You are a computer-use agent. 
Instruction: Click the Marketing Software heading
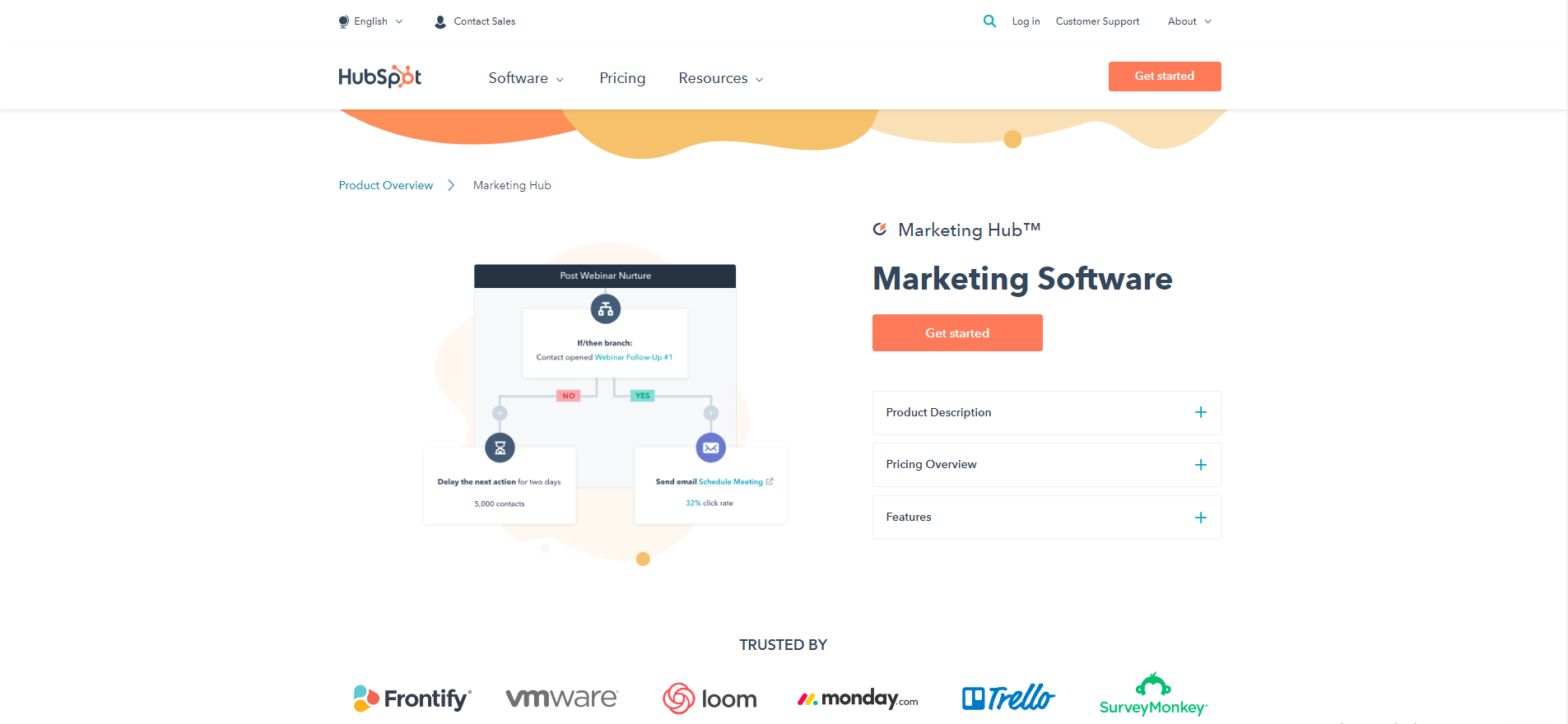[1022, 279]
